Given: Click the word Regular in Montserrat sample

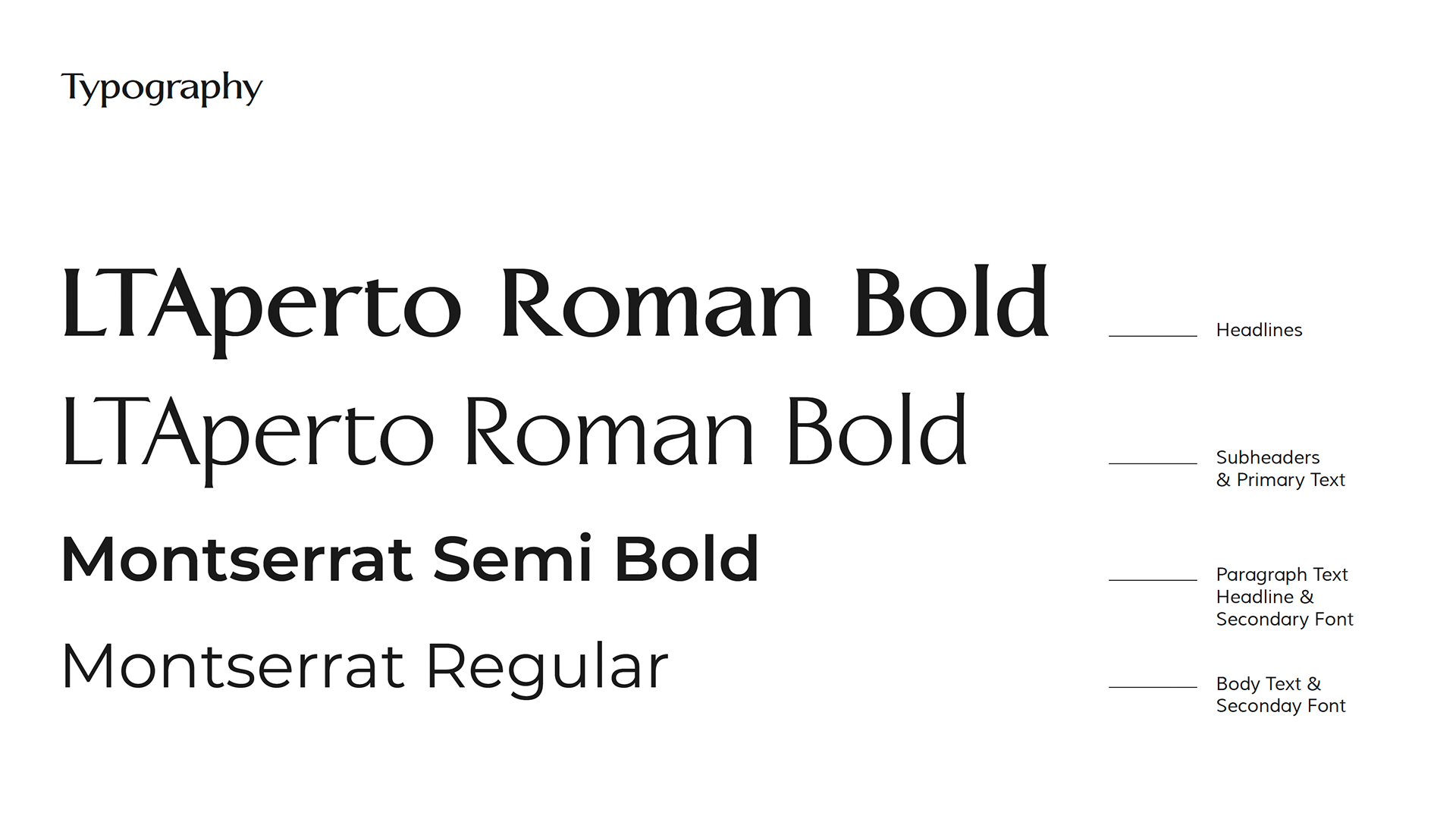Looking at the screenshot, I should pyautogui.click(x=547, y=667).
